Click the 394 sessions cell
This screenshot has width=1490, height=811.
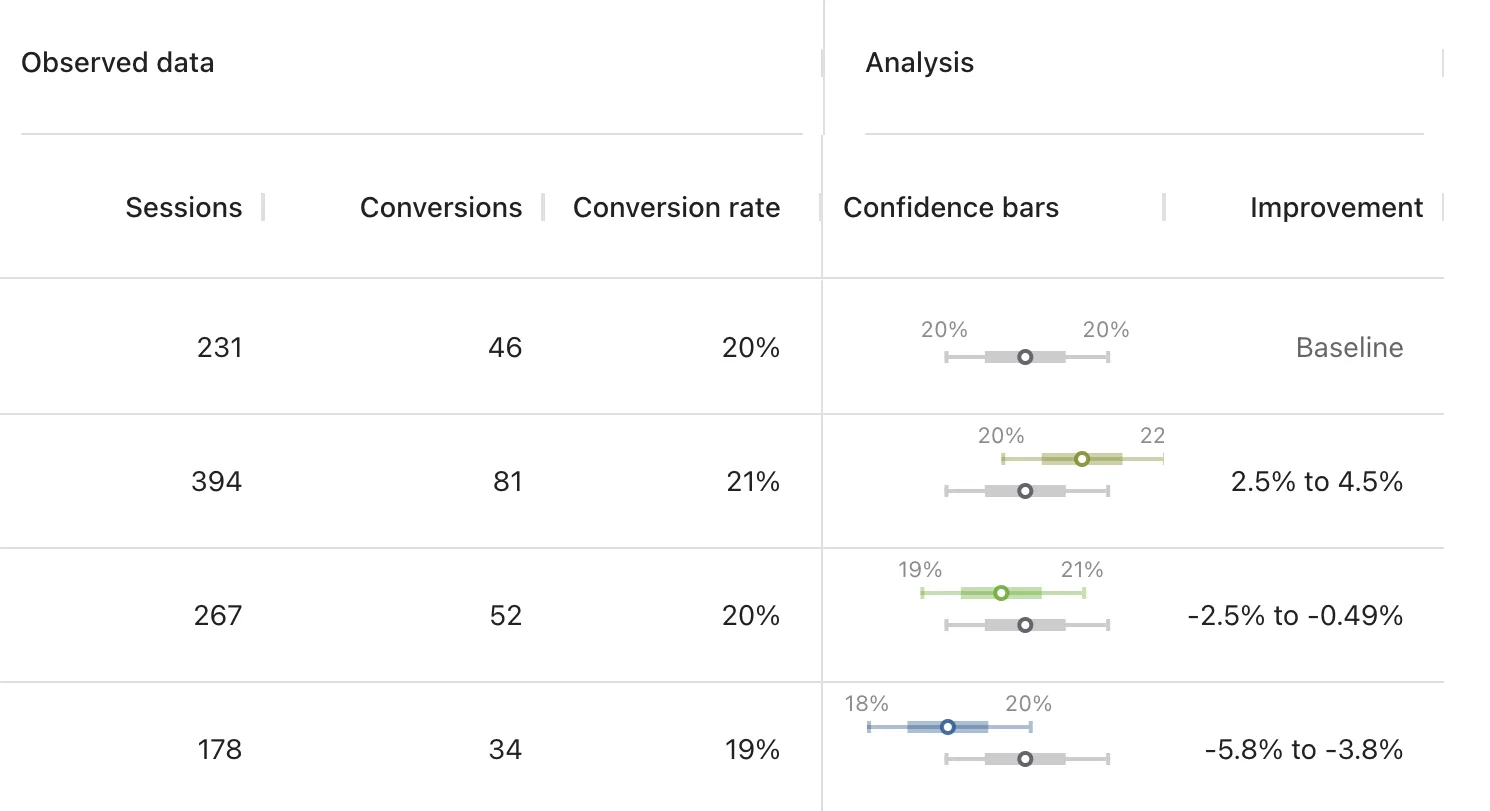[x=216, y=482]
